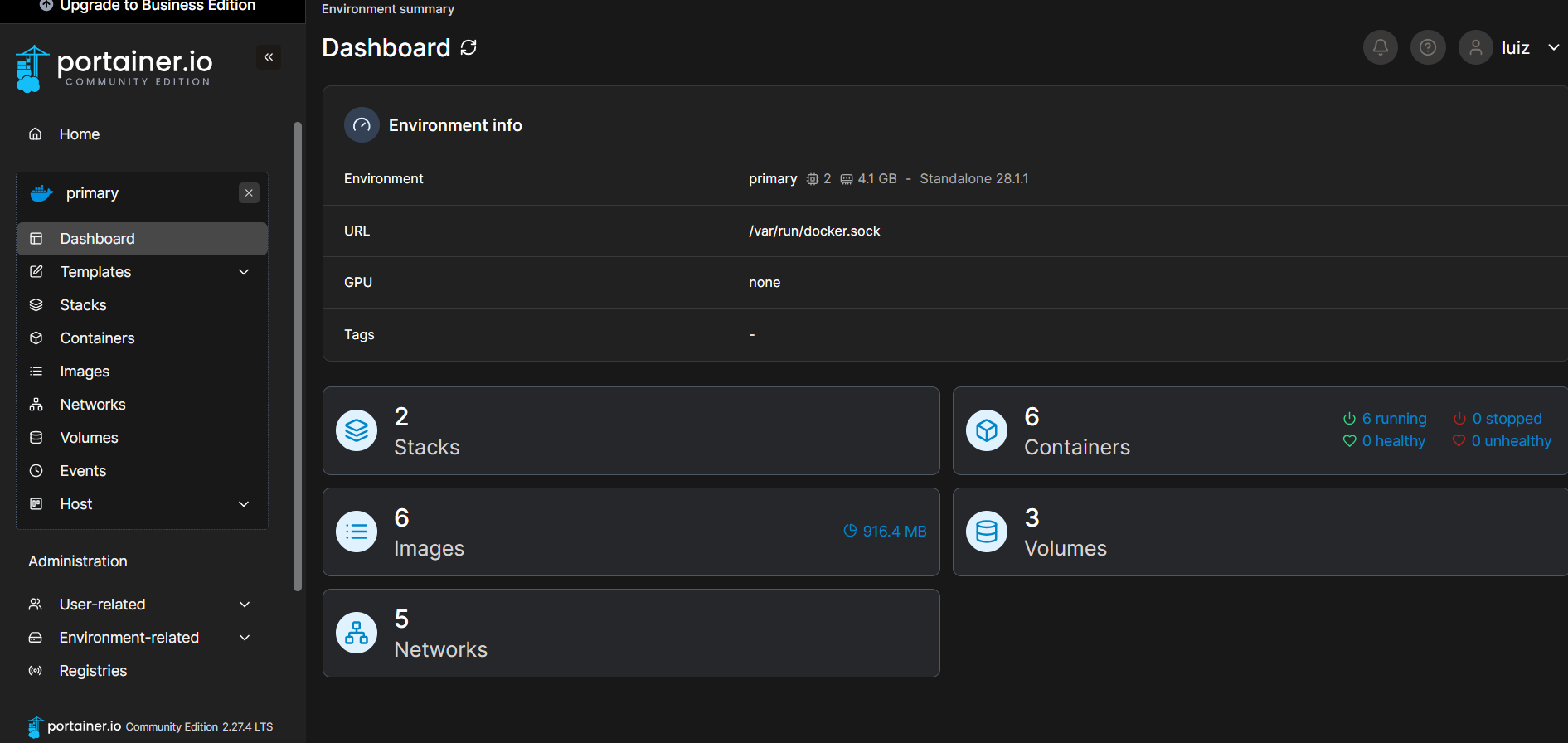Open Images from the sidebar menu
The width and height of the screenshot is (1568, 743).
[x=85, y=371]
